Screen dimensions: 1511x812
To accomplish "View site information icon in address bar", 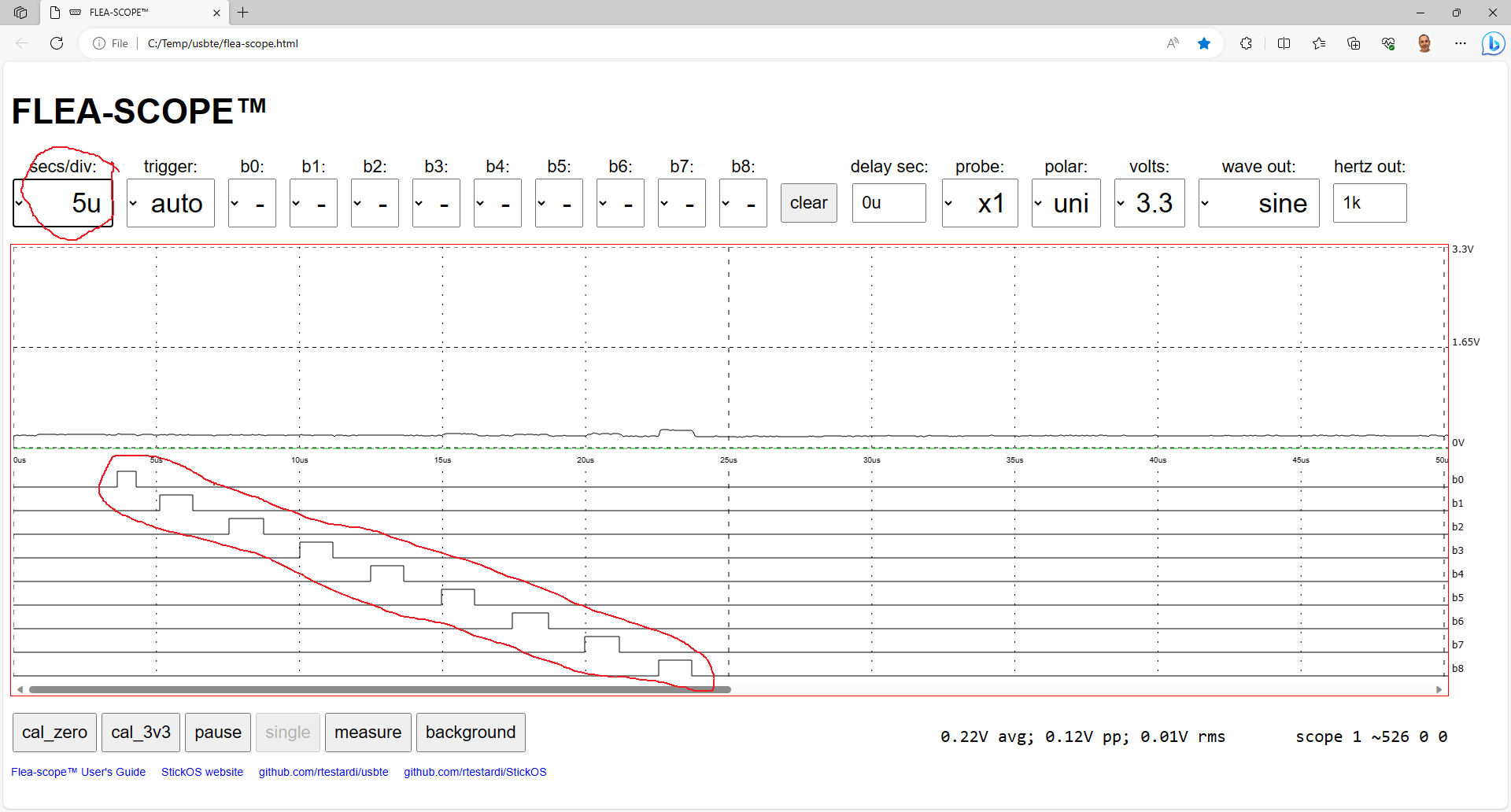I will pos(99,43).
